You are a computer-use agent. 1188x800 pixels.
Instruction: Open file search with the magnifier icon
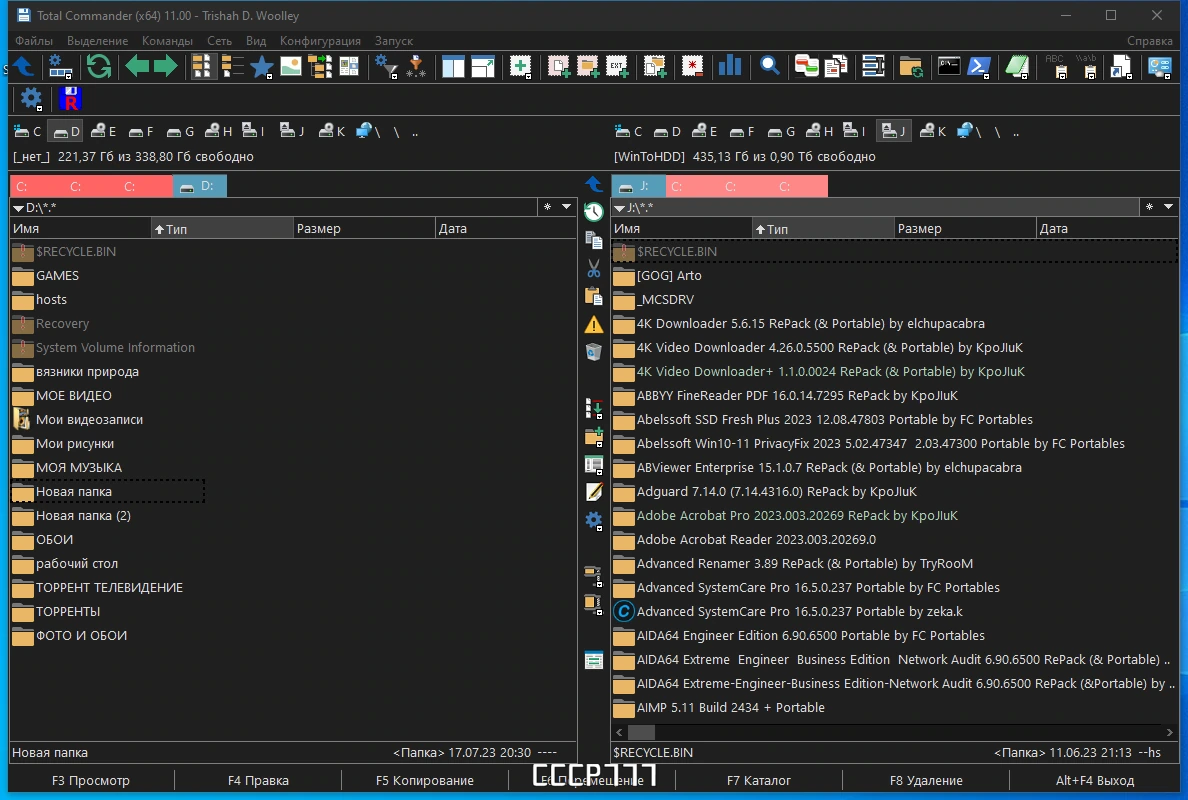(x=770, y=67)
